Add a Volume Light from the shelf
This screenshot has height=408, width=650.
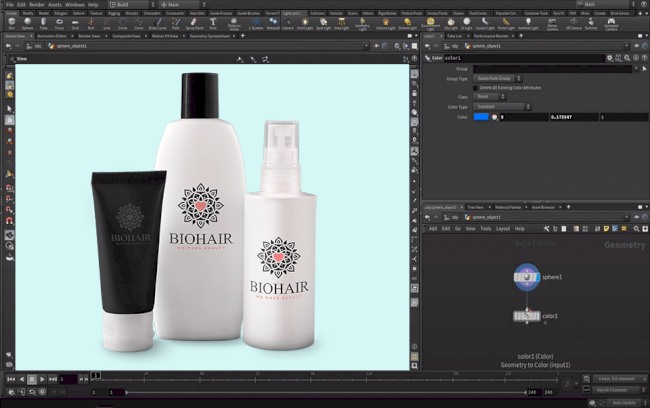(386, 24)
